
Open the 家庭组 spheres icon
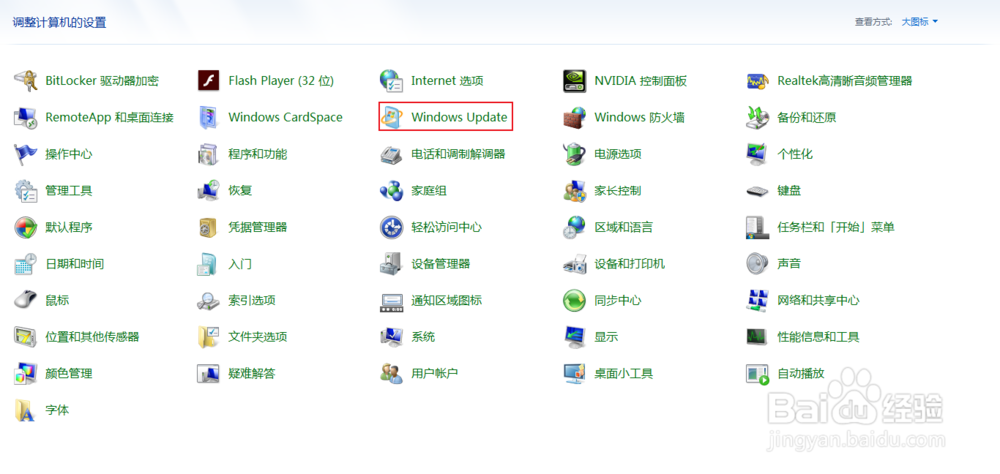coord(391,190)
